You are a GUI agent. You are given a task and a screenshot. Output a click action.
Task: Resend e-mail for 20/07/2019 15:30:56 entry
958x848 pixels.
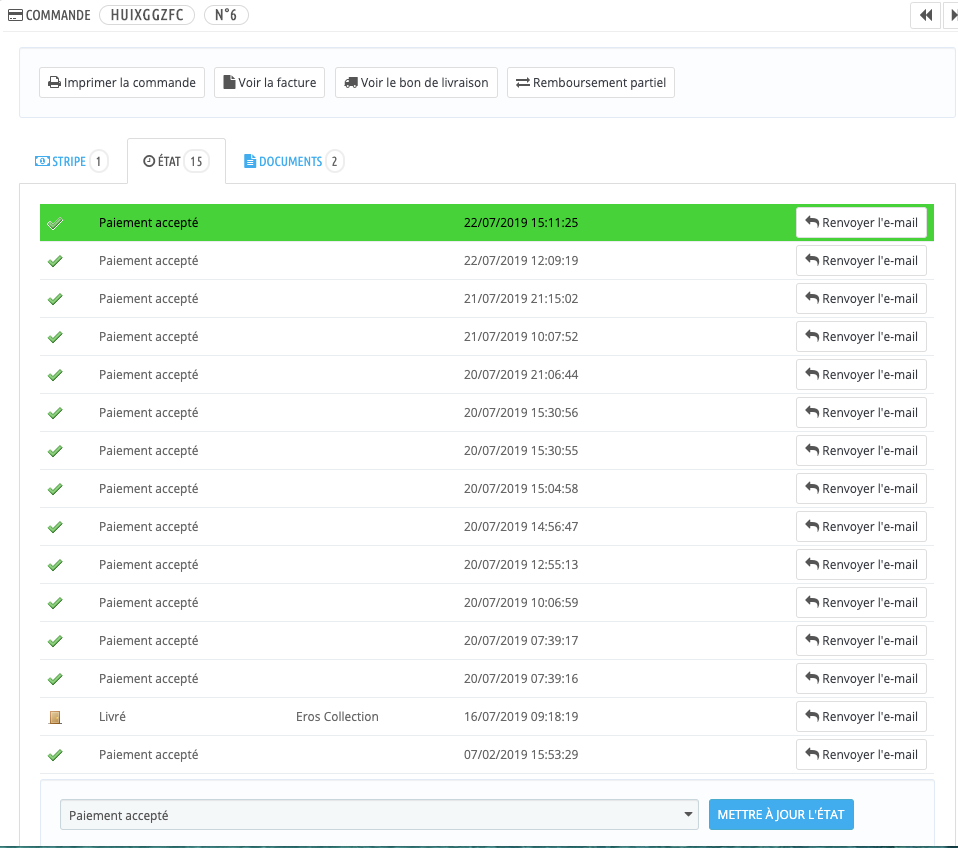(x=861, y=412)
